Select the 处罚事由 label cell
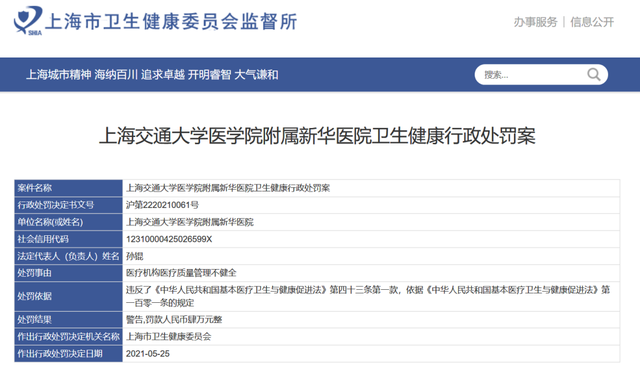This screenshot has width=640, height=371. point(68,273)
